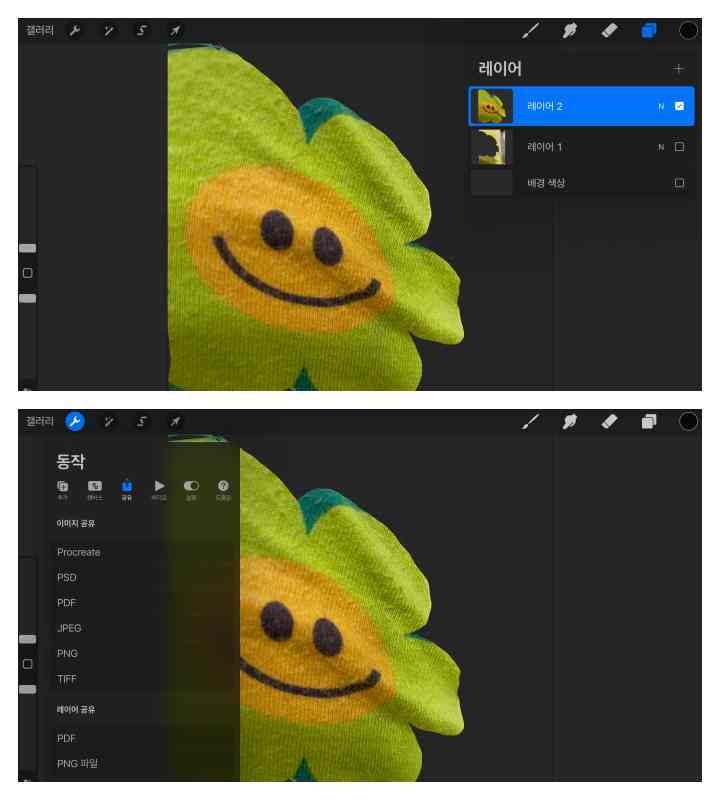Share image as JPEG
Screen dimensions: 720x800
point(69,629)
